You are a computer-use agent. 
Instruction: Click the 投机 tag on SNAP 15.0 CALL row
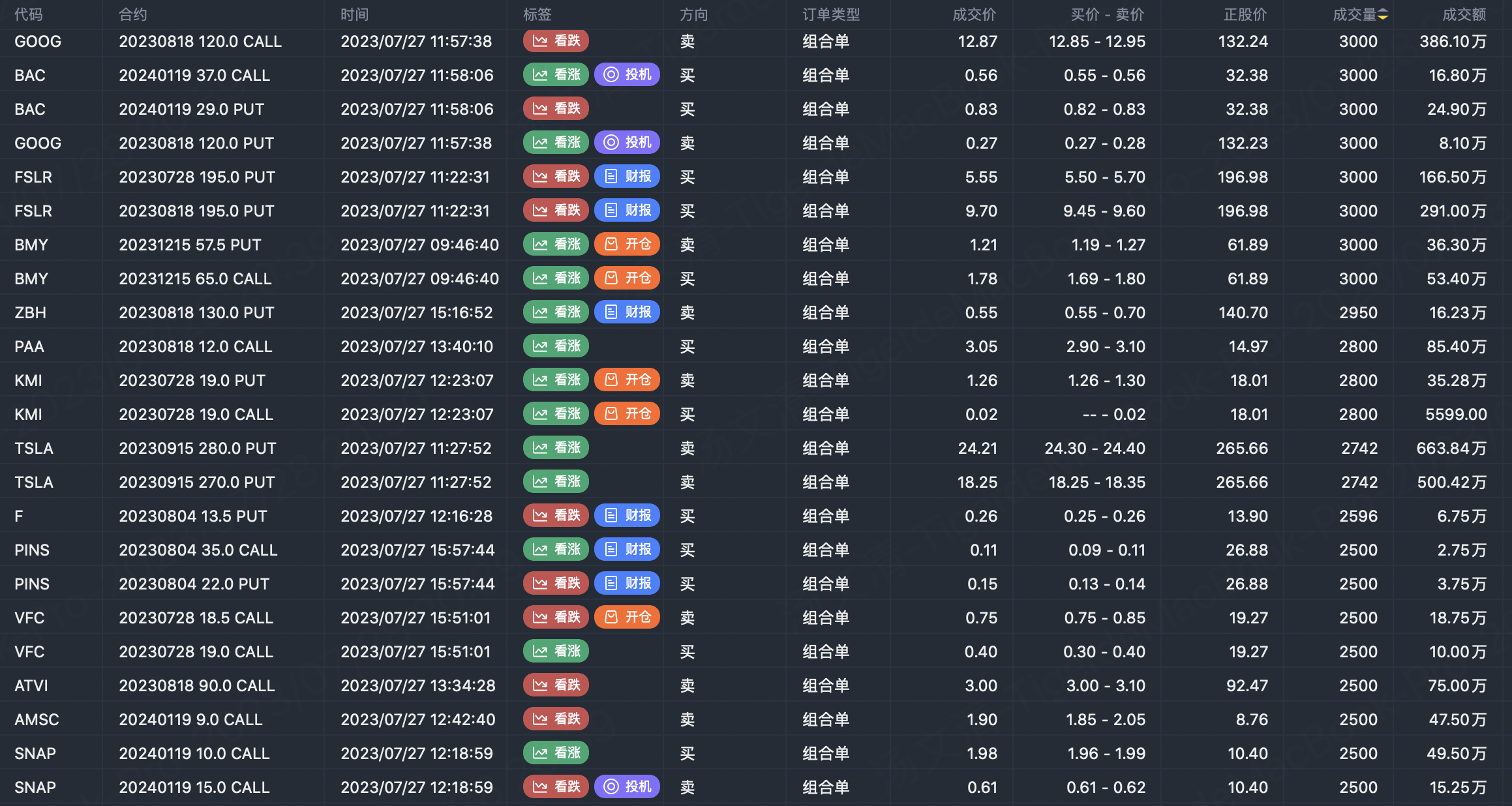click(x=627, y=787)
